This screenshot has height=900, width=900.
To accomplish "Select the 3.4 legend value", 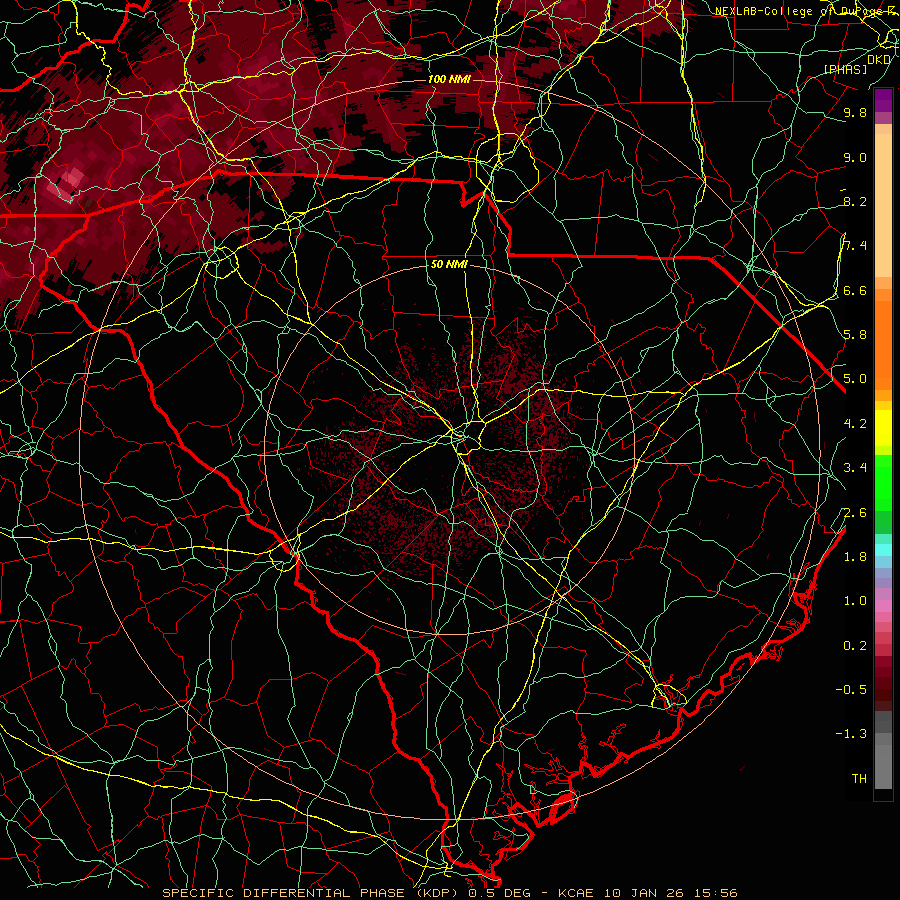I will point(855,468).
